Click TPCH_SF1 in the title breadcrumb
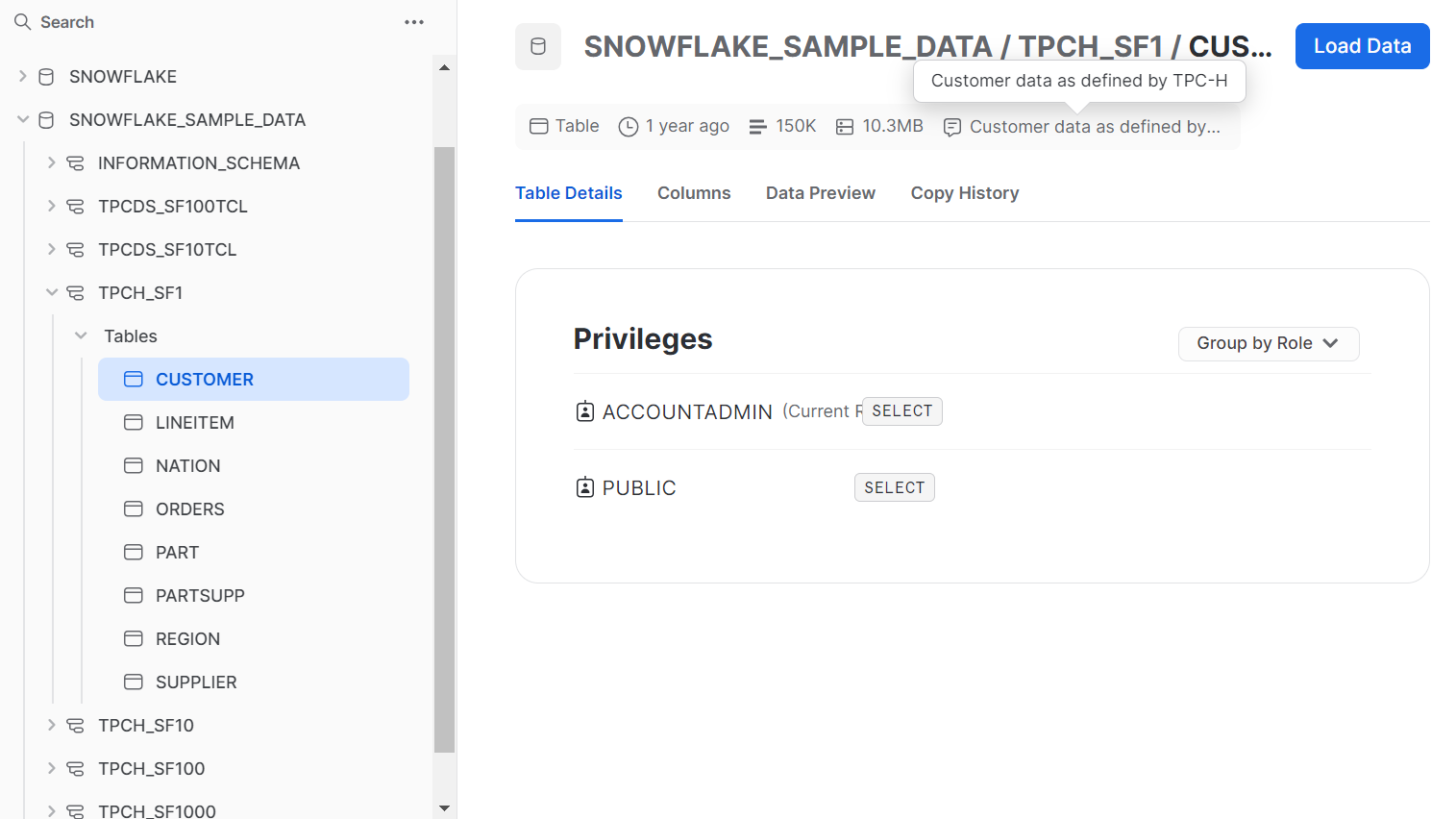This screenshot has width=1456, height=819. click(x=1091, y=46)
